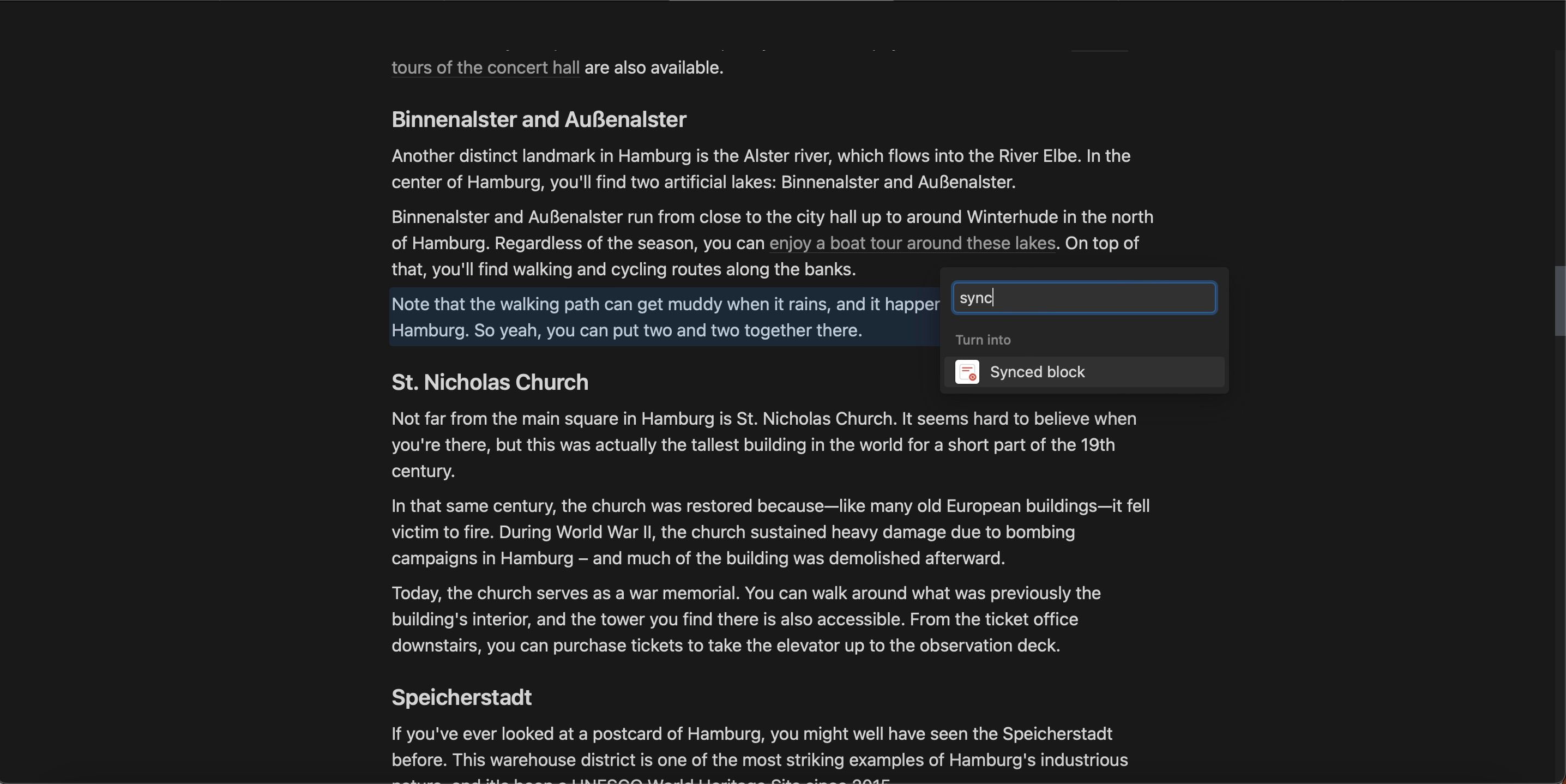The width and height of the screenshot is (1566, 784).
Task: Click the 'St. Nicholas Church' heading
Action: pos(490,382)
